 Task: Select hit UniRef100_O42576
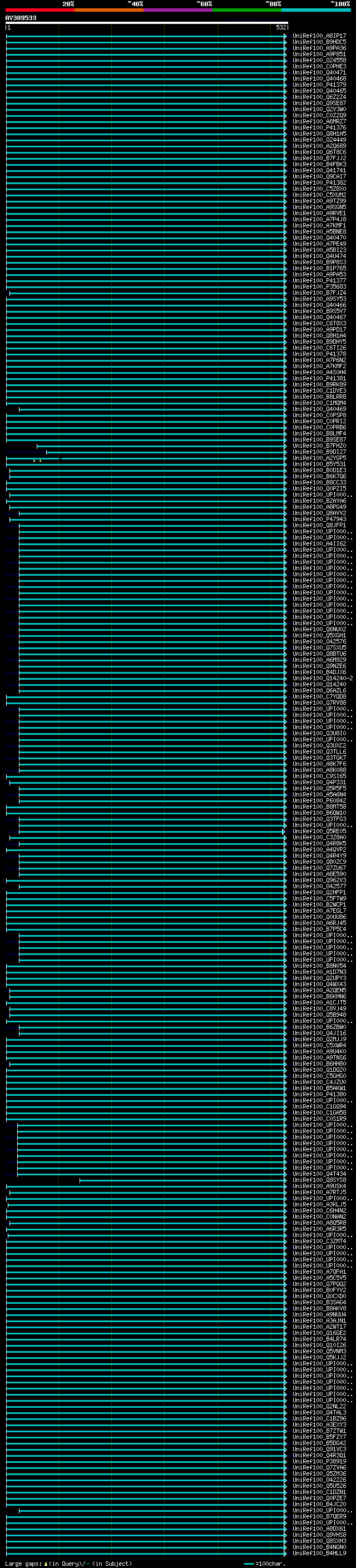(x=319, y=641)
